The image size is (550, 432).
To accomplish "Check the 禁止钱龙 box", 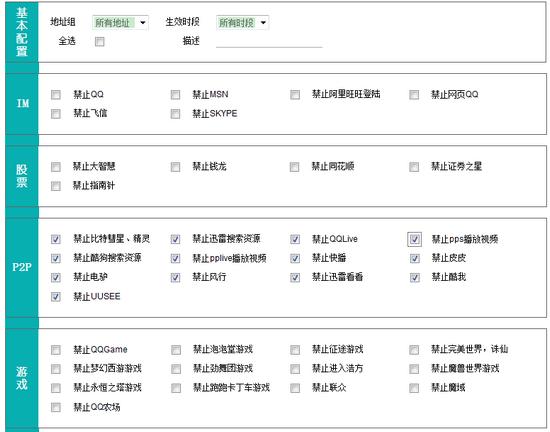I will [x=175, y=167].
